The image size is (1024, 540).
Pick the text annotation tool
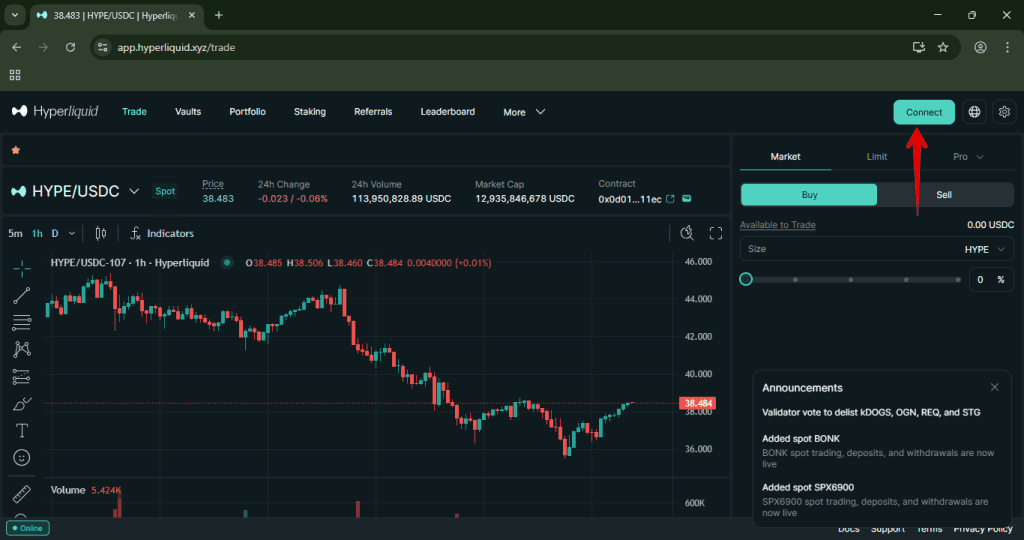tap(21, 431)
